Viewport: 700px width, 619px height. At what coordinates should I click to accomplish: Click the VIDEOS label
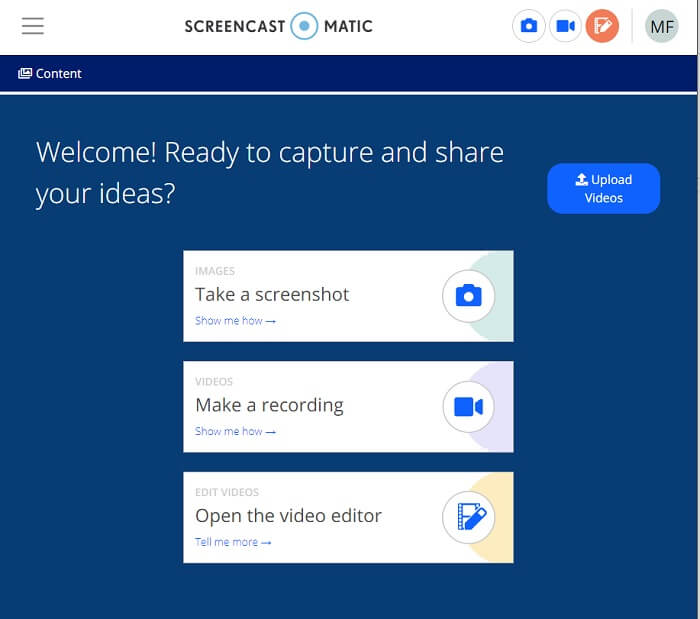click(214, 382)
